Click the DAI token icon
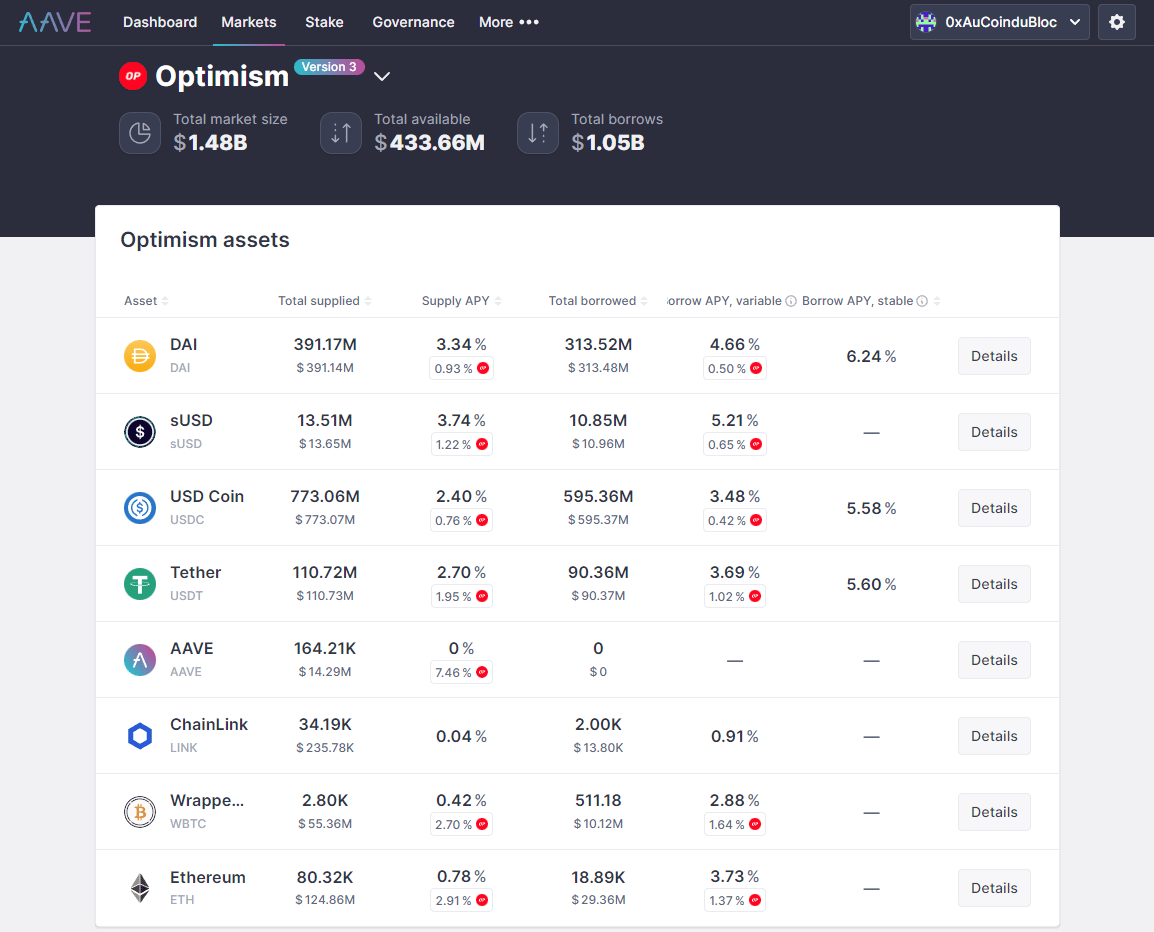The image size is (1154, 932). (x=139, y=356)
